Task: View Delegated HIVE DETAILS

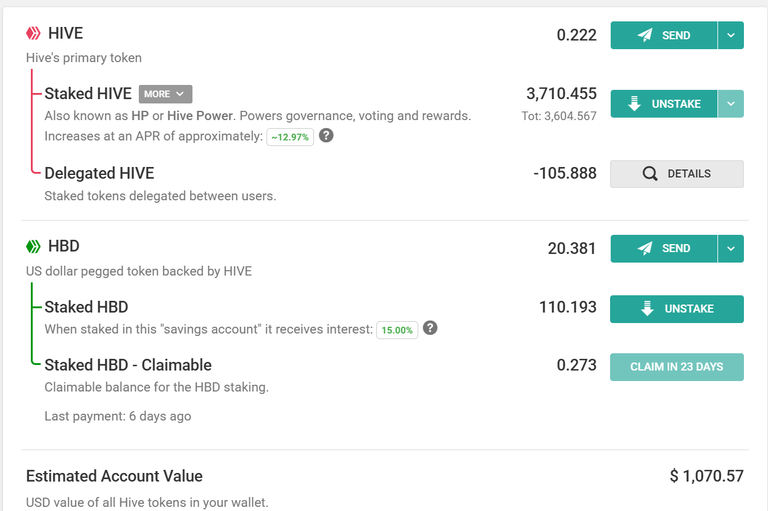Action: [x=677, y=174]
